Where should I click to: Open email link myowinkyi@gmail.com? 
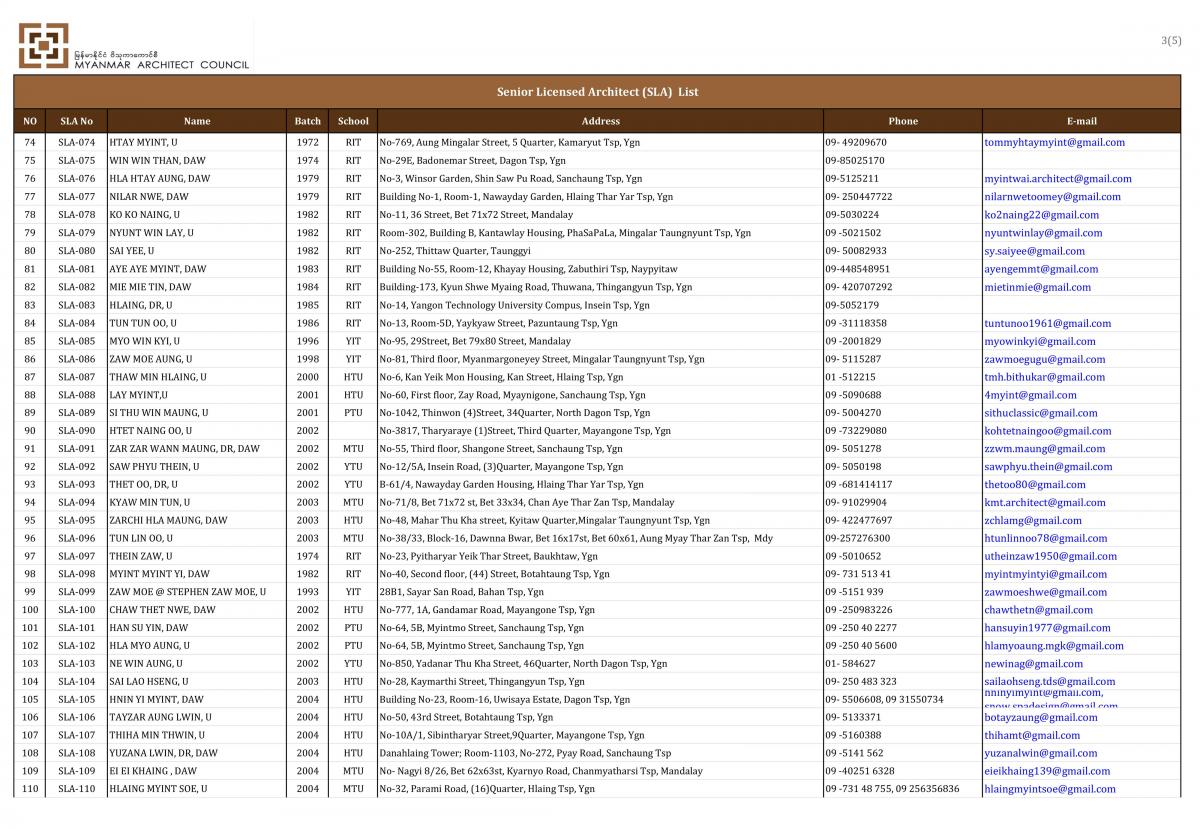[x=1040, y=341]
